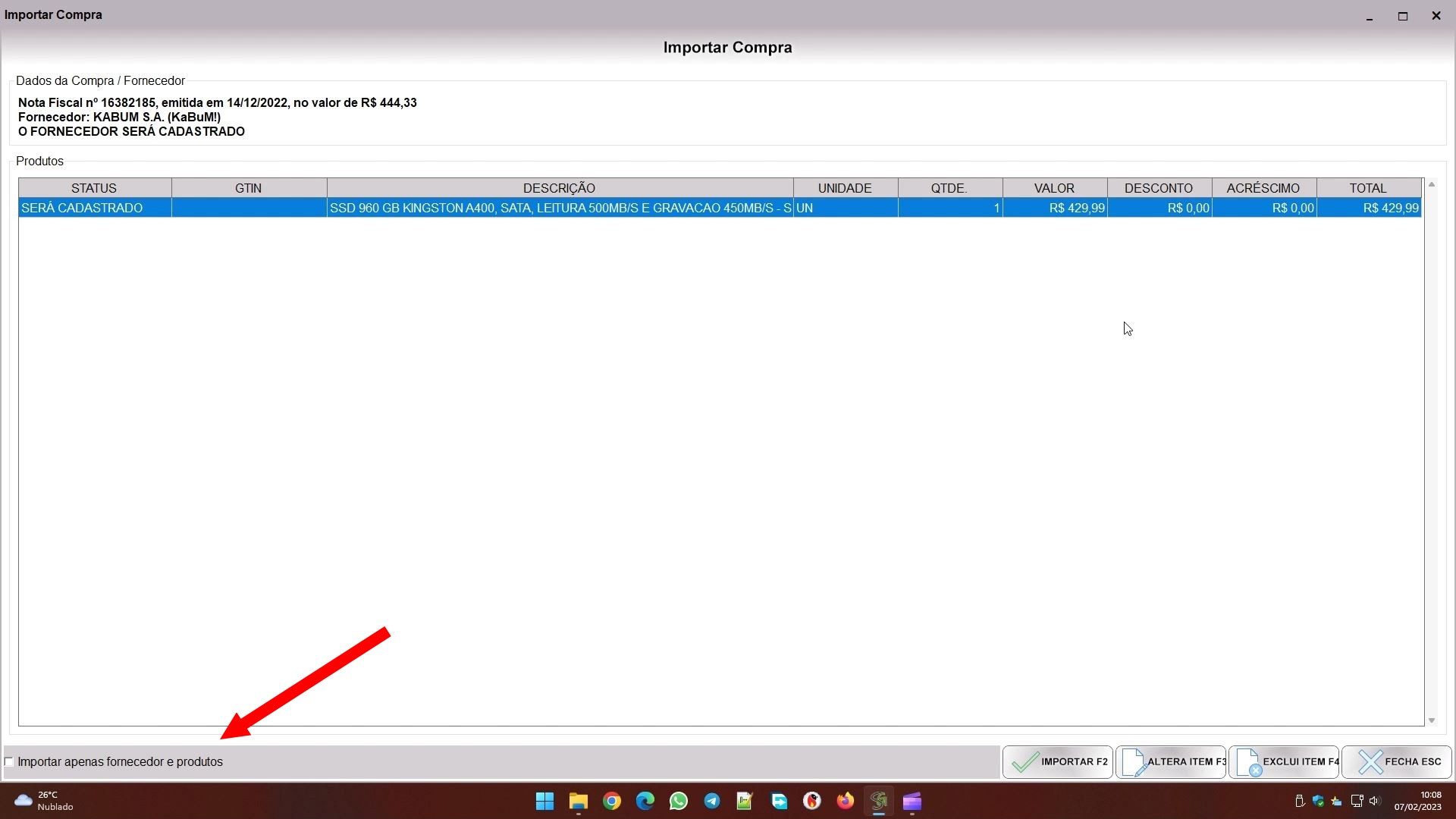Open the green notepad app on taskbar

point(745,802)
